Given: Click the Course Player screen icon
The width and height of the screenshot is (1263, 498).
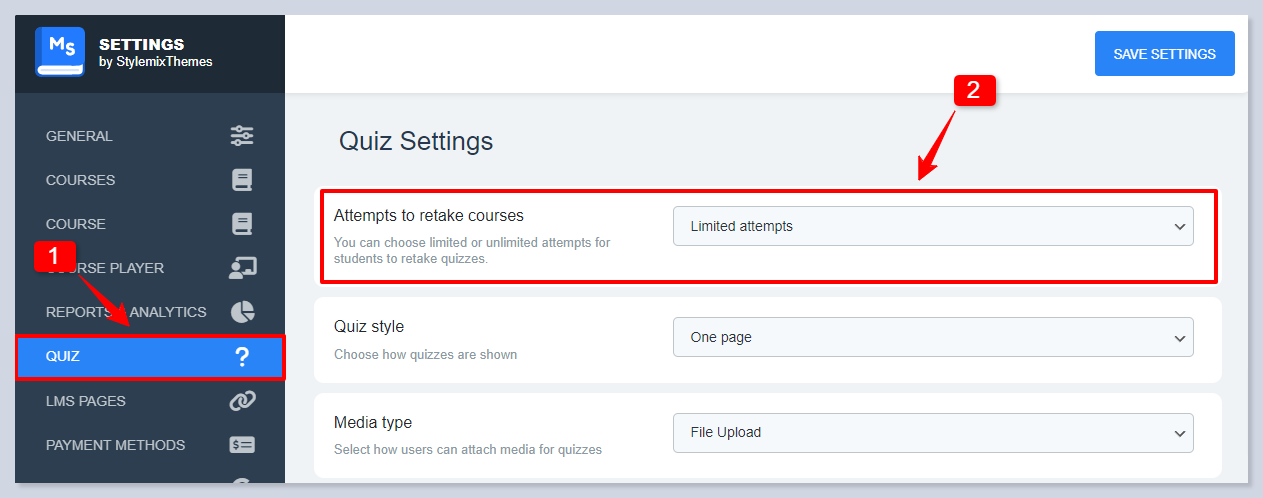Looking at the screenshot, I should click(242, 268).
